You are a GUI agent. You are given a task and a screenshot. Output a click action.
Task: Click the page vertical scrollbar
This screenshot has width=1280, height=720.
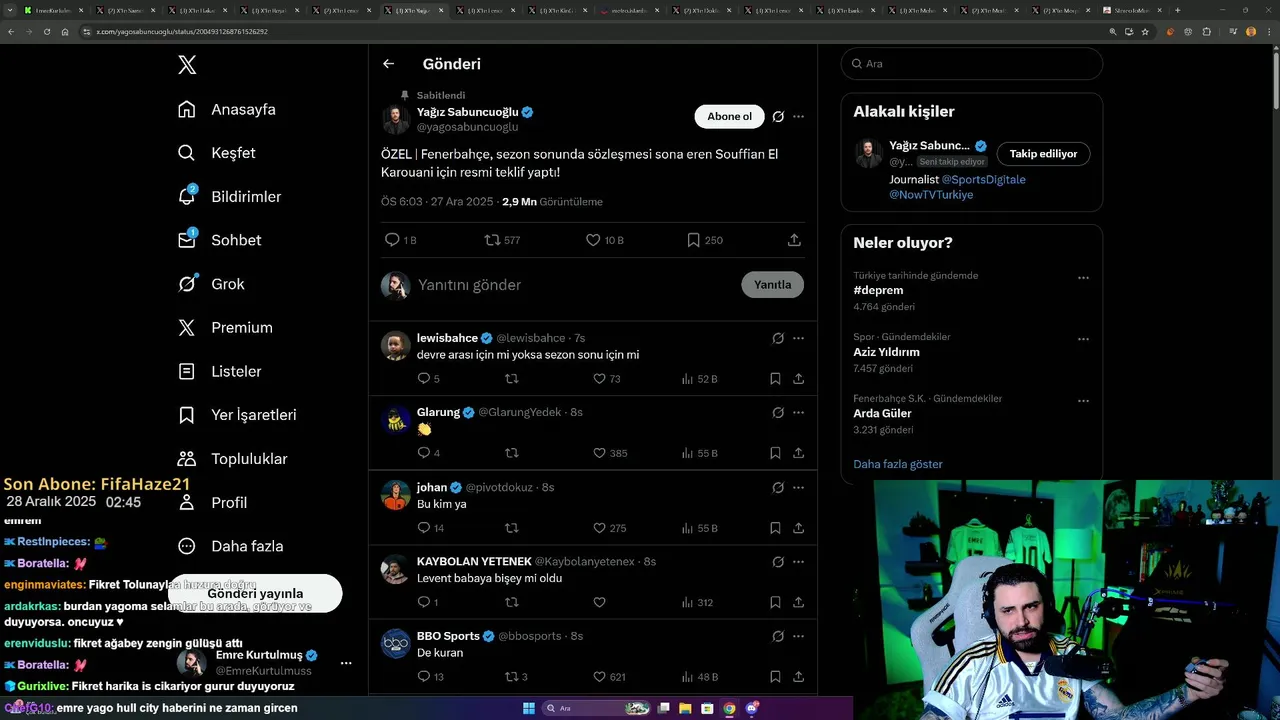(x=1275, y=80)
